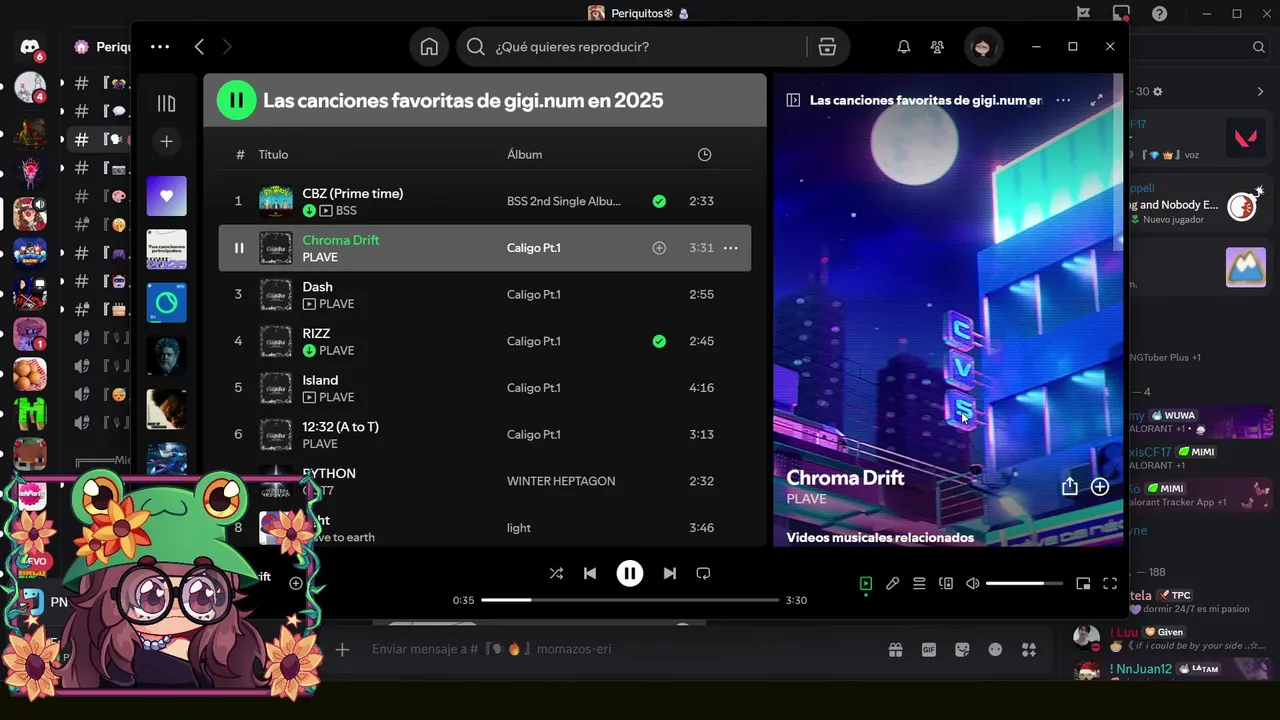Open Discord checkpoint flag icon
The width and height of the screenshot is (1280, 720).
1084,13
